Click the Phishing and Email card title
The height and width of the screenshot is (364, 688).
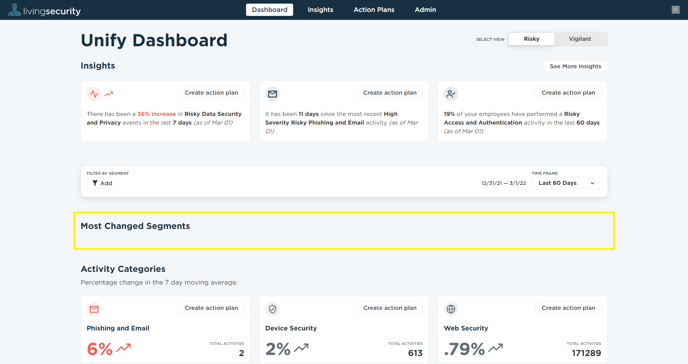pyautogui.click(x=118, y=328)
